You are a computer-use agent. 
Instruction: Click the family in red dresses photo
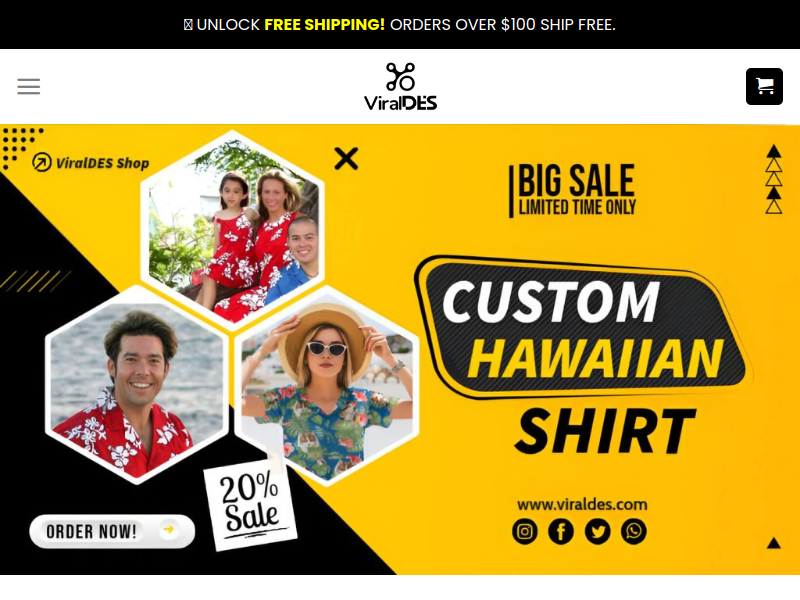click(x=233, y=231)
